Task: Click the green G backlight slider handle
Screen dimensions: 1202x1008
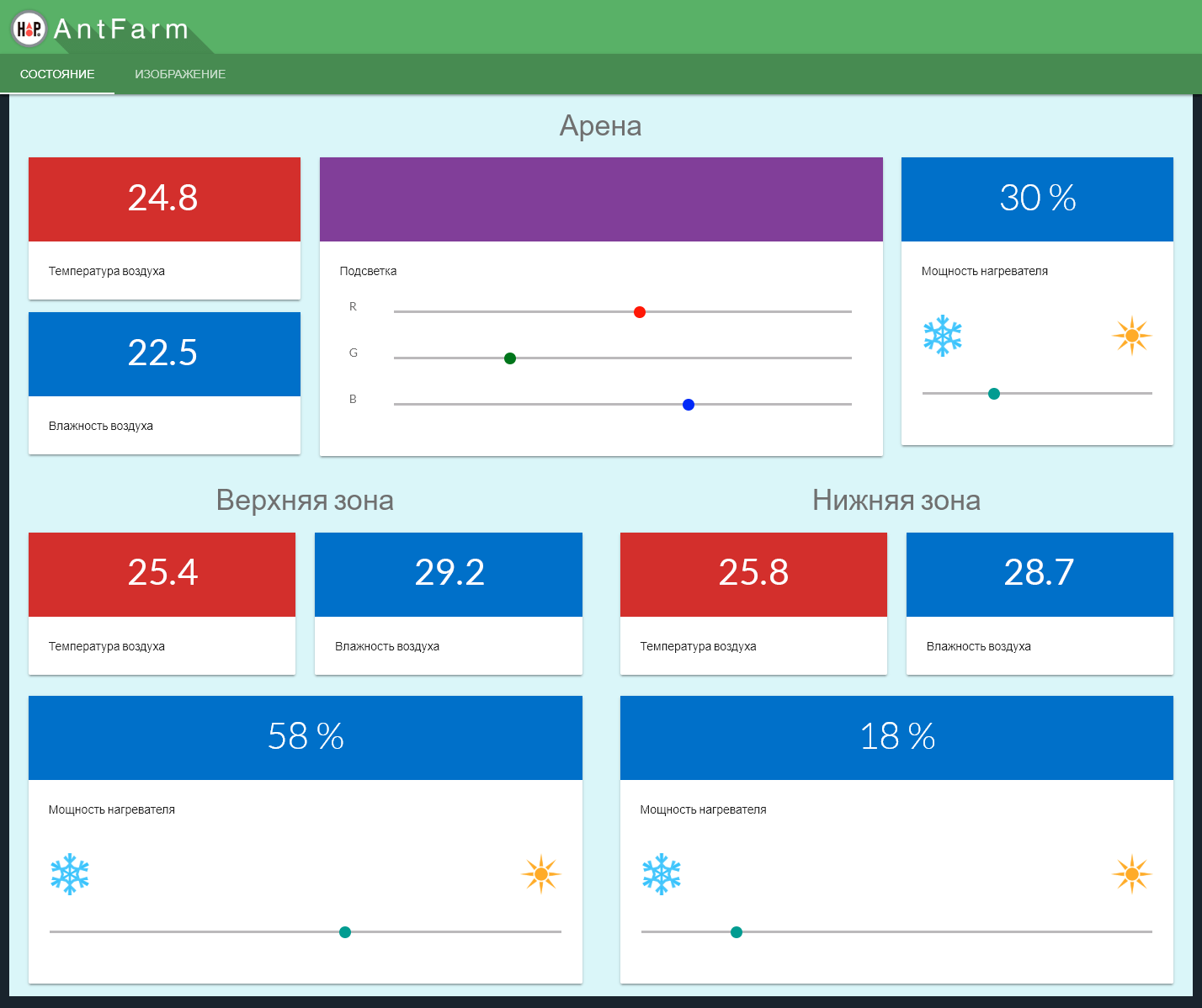Action: click(x=510, y=358)
